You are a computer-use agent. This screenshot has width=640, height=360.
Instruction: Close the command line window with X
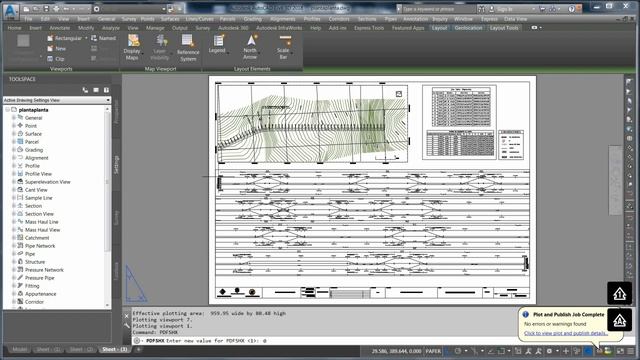127,316
